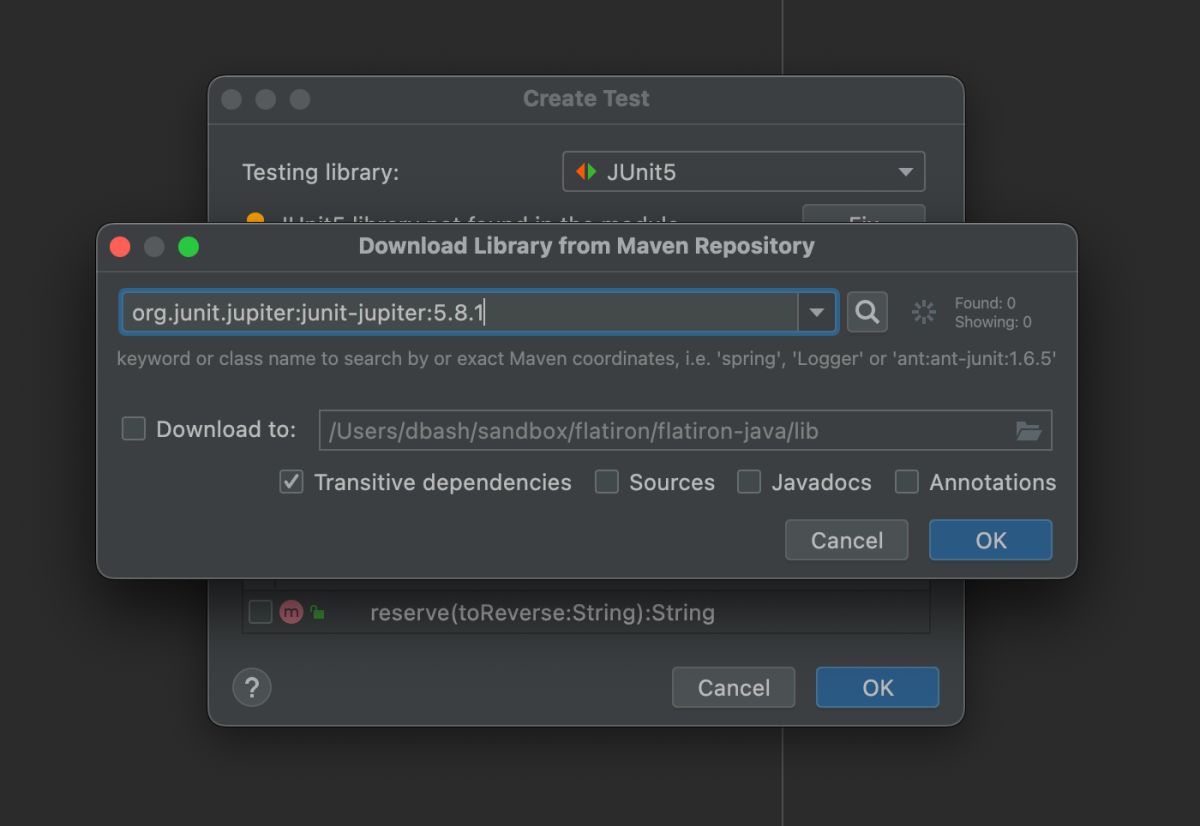Open the Testing library JUnit5 dropdown

click(744, 172)
